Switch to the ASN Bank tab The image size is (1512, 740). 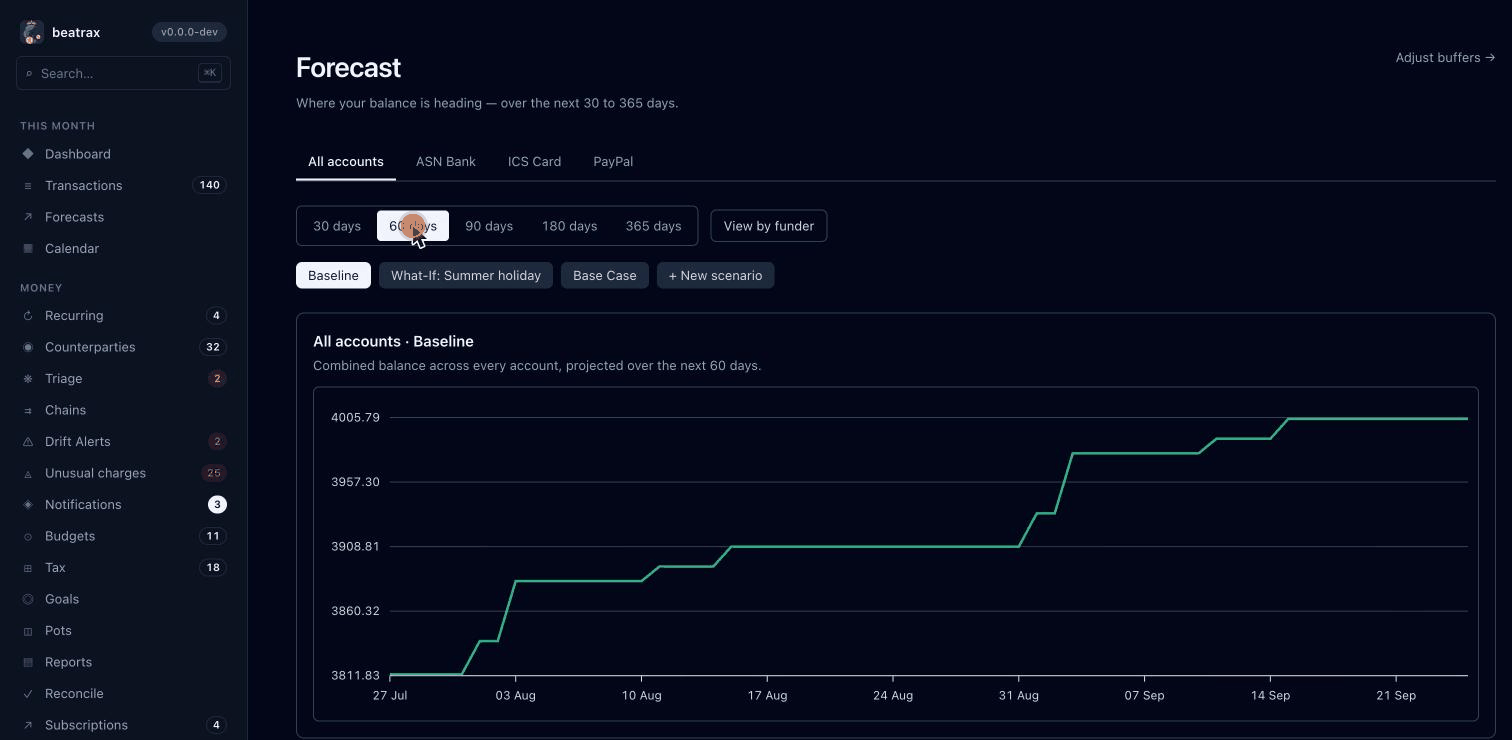coord(446,161)
